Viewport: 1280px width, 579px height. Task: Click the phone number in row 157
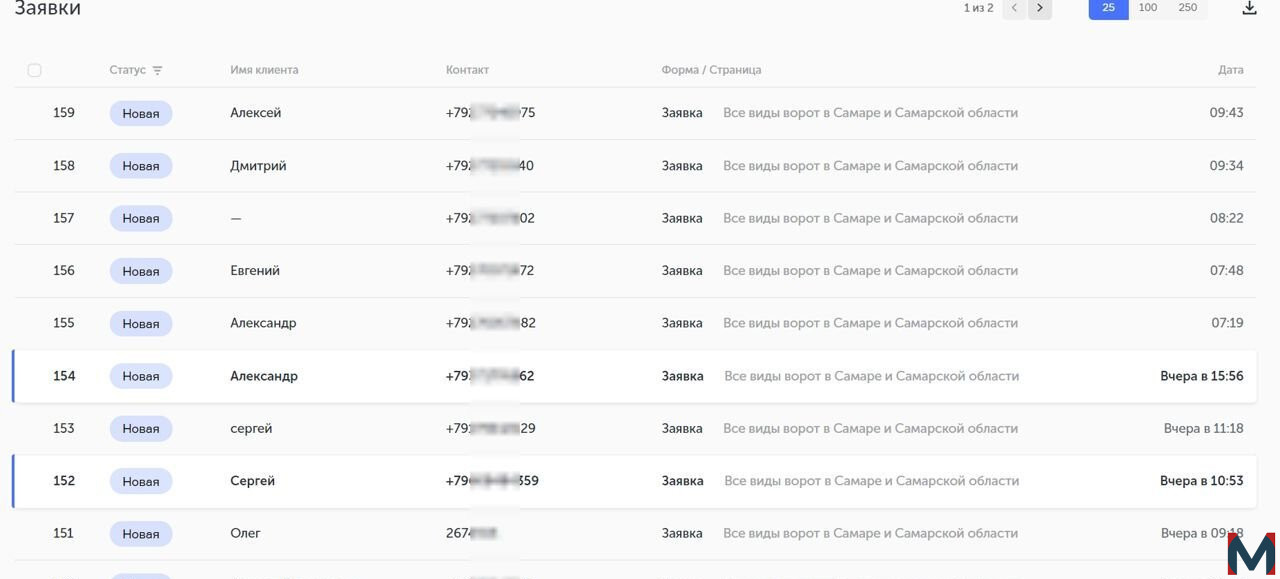click(x=490, y=218)
